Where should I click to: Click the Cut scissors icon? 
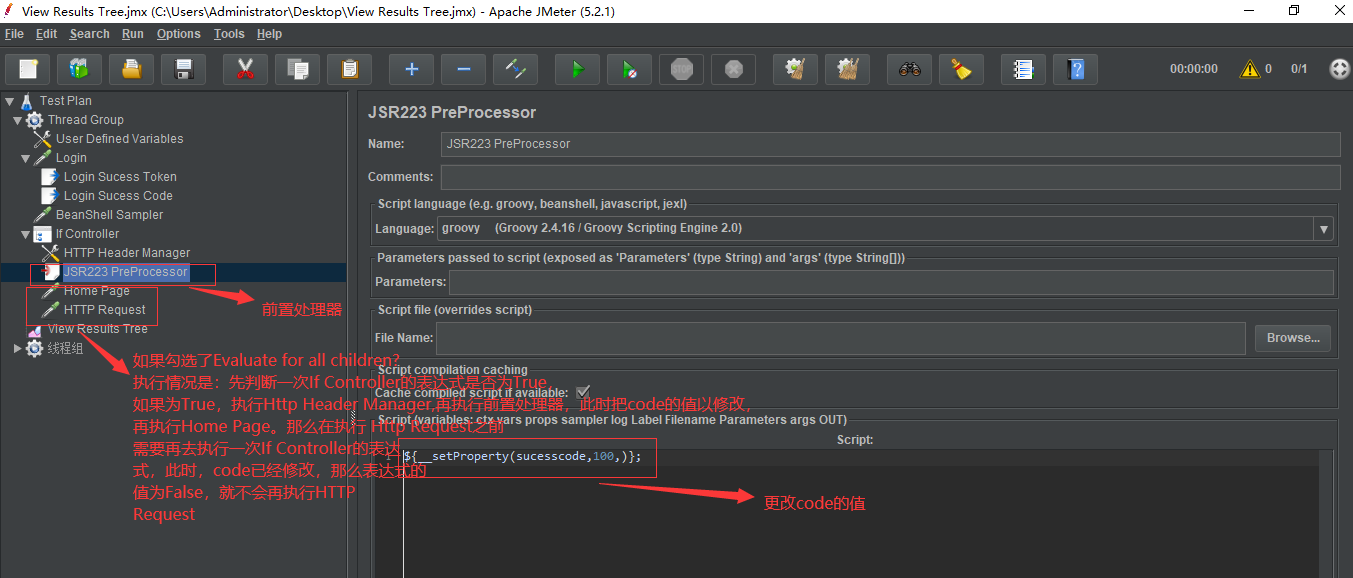pyautogui.click(x=245, y=69)
